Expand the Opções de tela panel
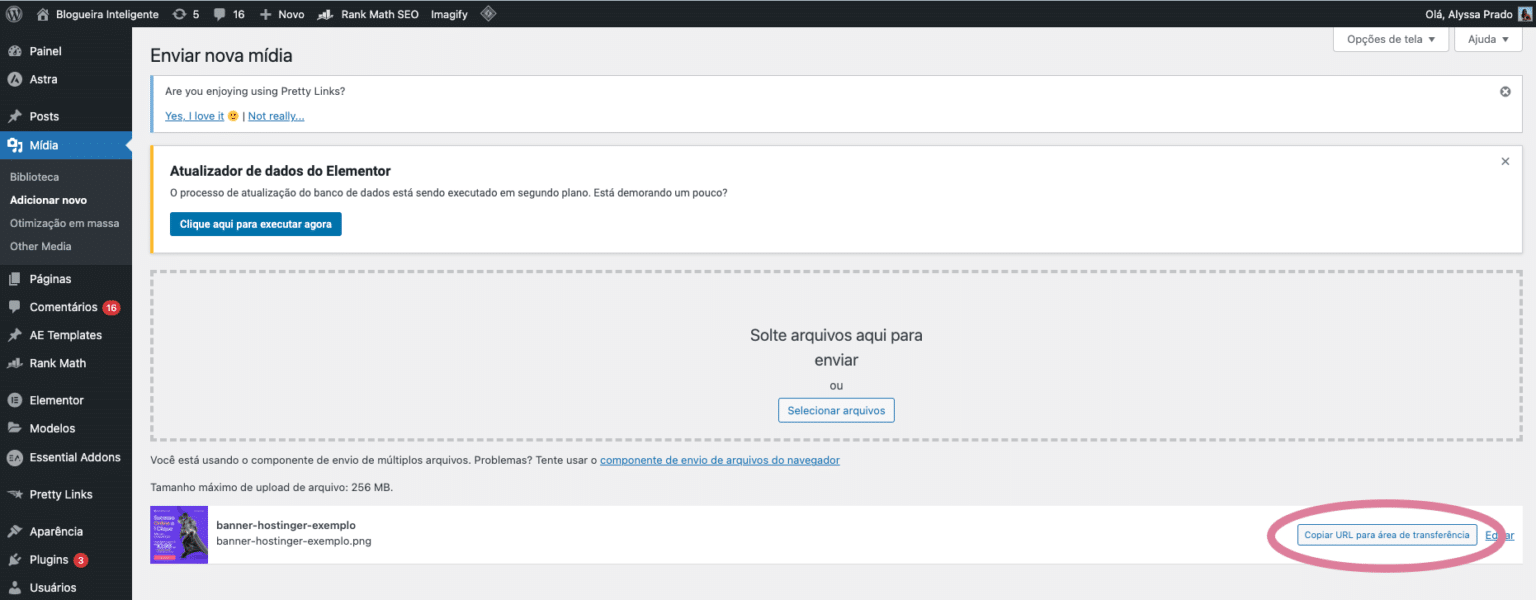Viewport: 1536px width, 600px height. click(1390, 38)
